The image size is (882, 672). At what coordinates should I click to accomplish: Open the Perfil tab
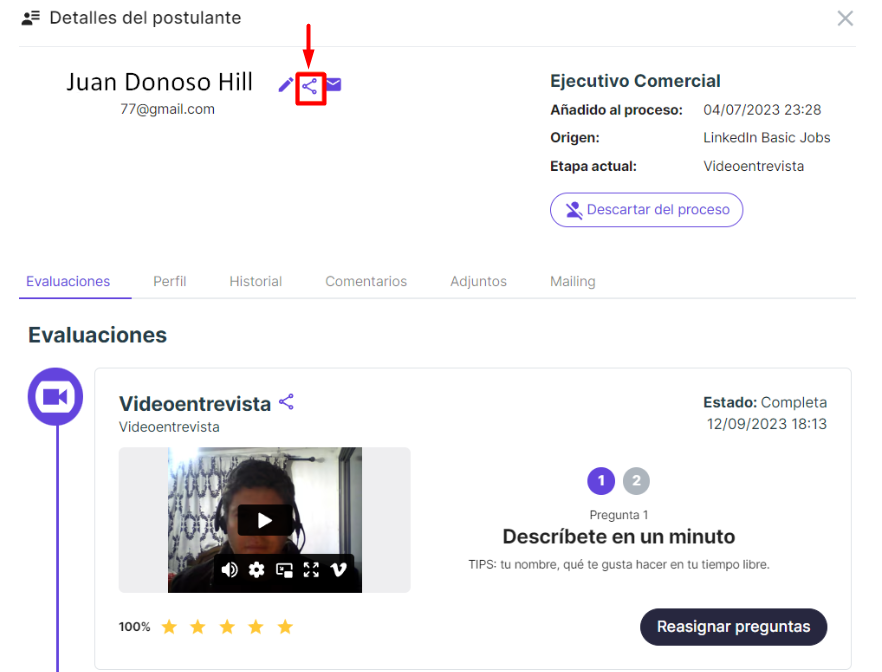(x=169, y=281)
